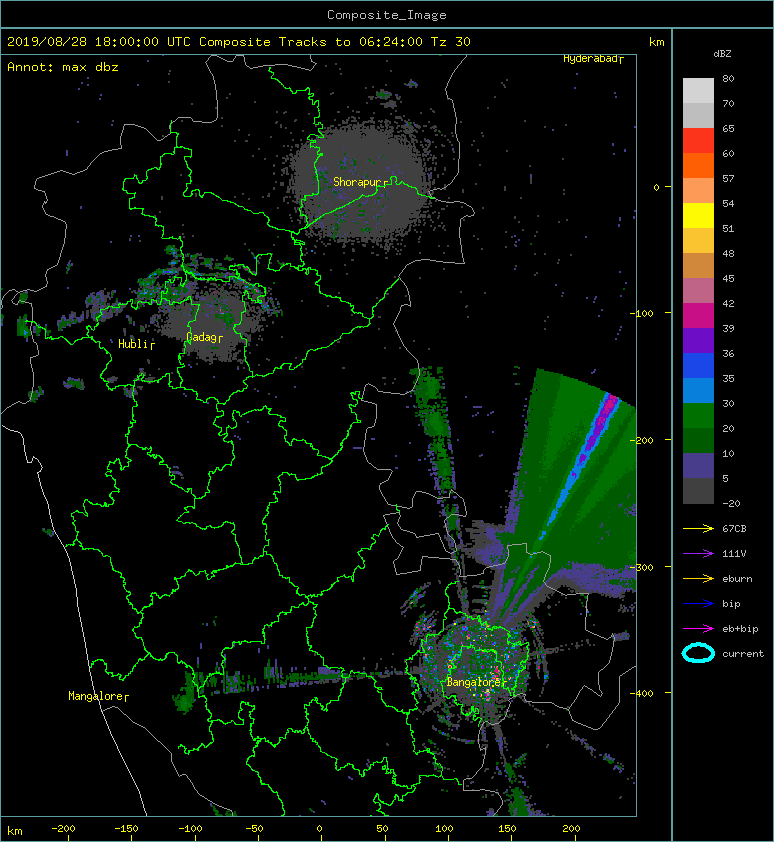Click the Gadag station marker

[220, 338]
